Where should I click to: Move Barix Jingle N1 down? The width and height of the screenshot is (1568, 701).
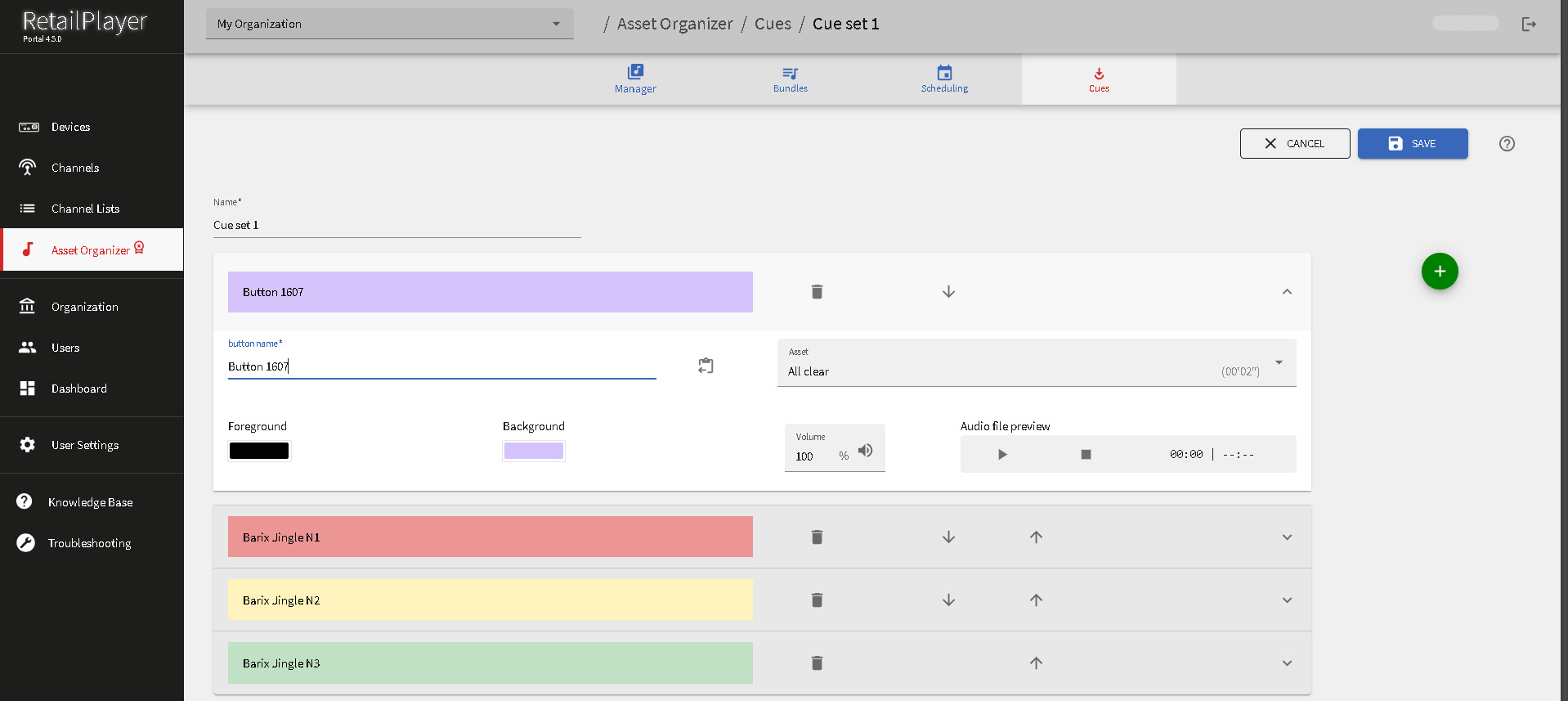pyautogui.click(x=948, y=537)
